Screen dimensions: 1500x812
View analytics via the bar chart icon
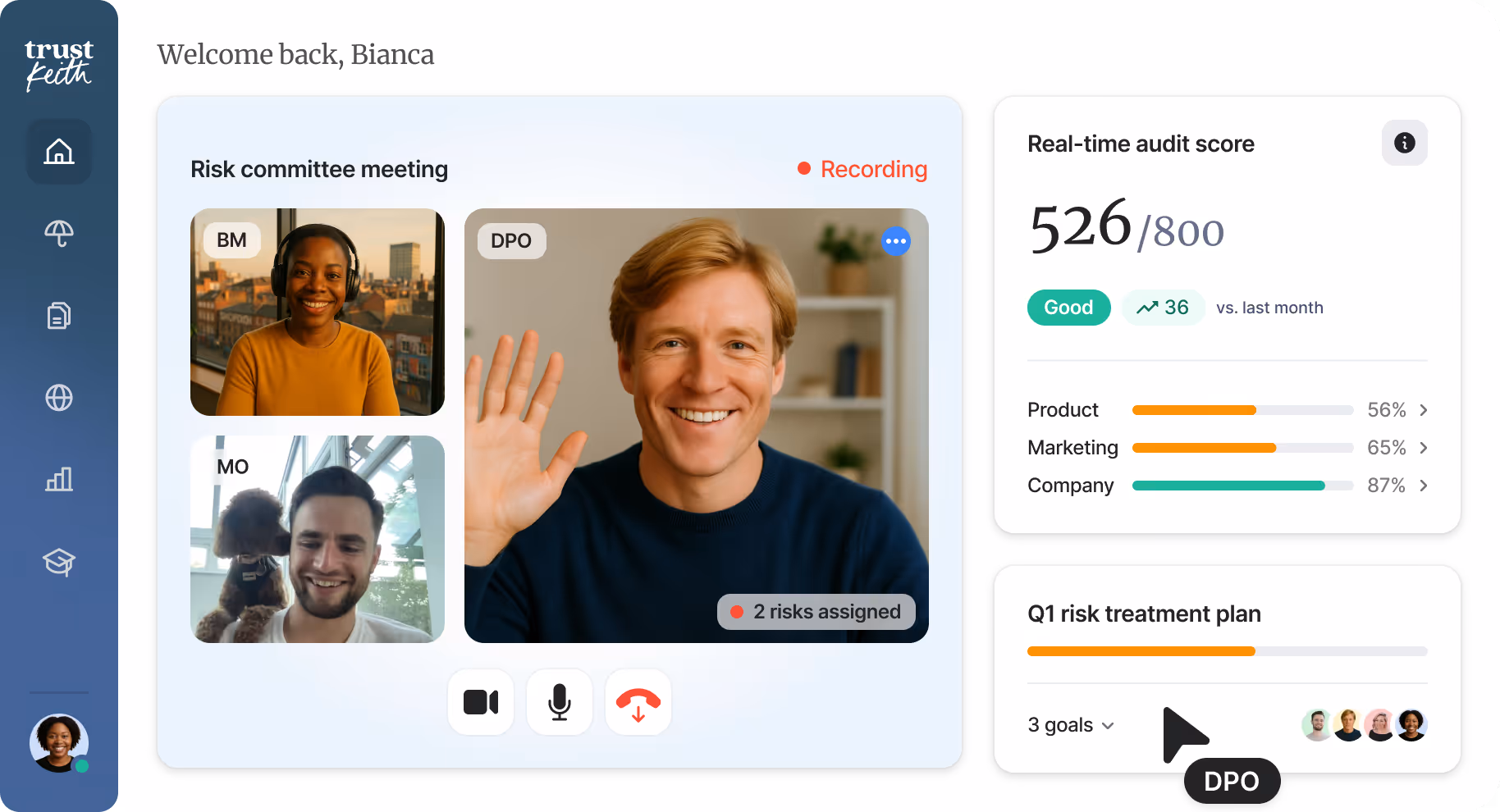58,480
